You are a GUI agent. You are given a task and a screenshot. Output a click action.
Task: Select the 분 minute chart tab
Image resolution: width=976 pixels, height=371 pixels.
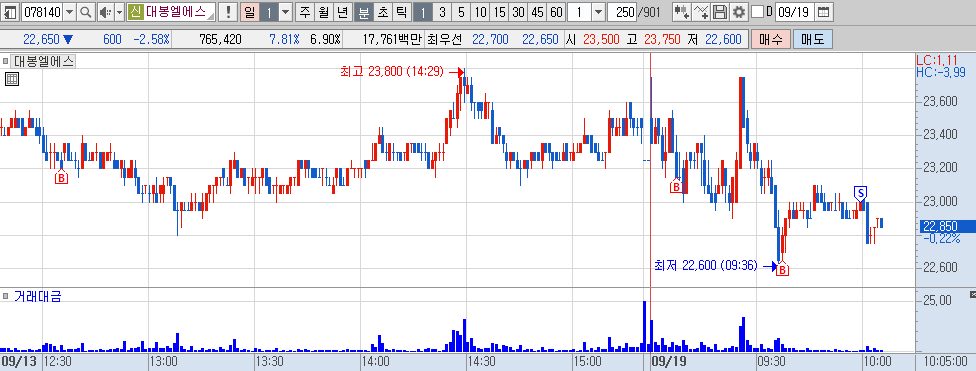(364, 11)
